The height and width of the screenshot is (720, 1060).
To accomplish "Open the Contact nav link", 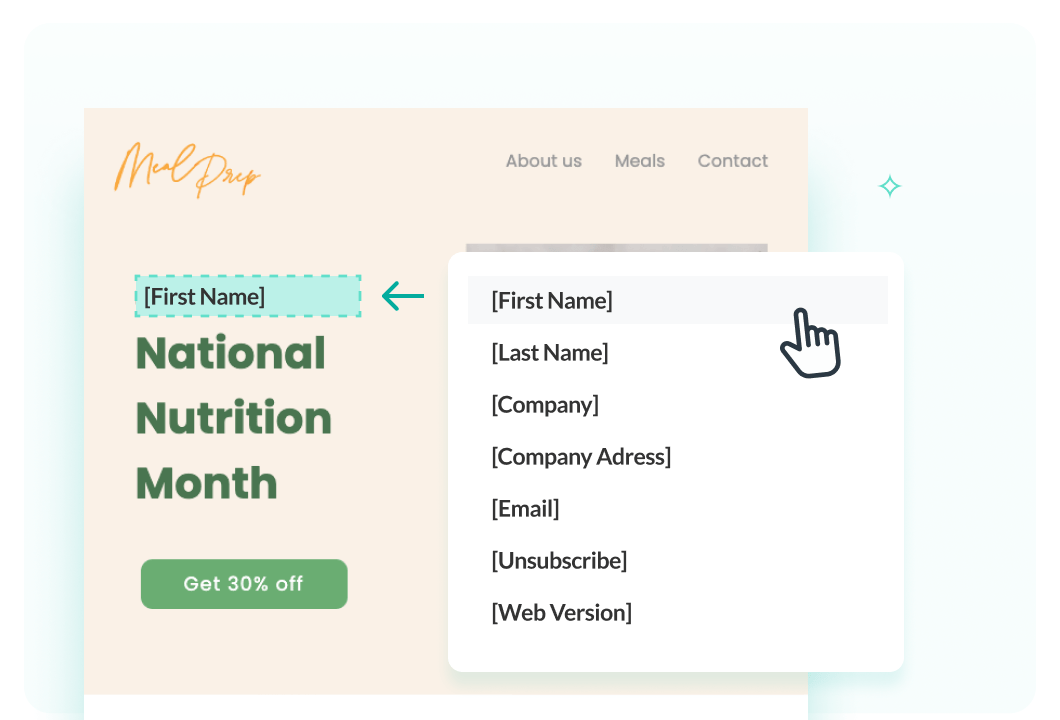I will pos(733,161).
